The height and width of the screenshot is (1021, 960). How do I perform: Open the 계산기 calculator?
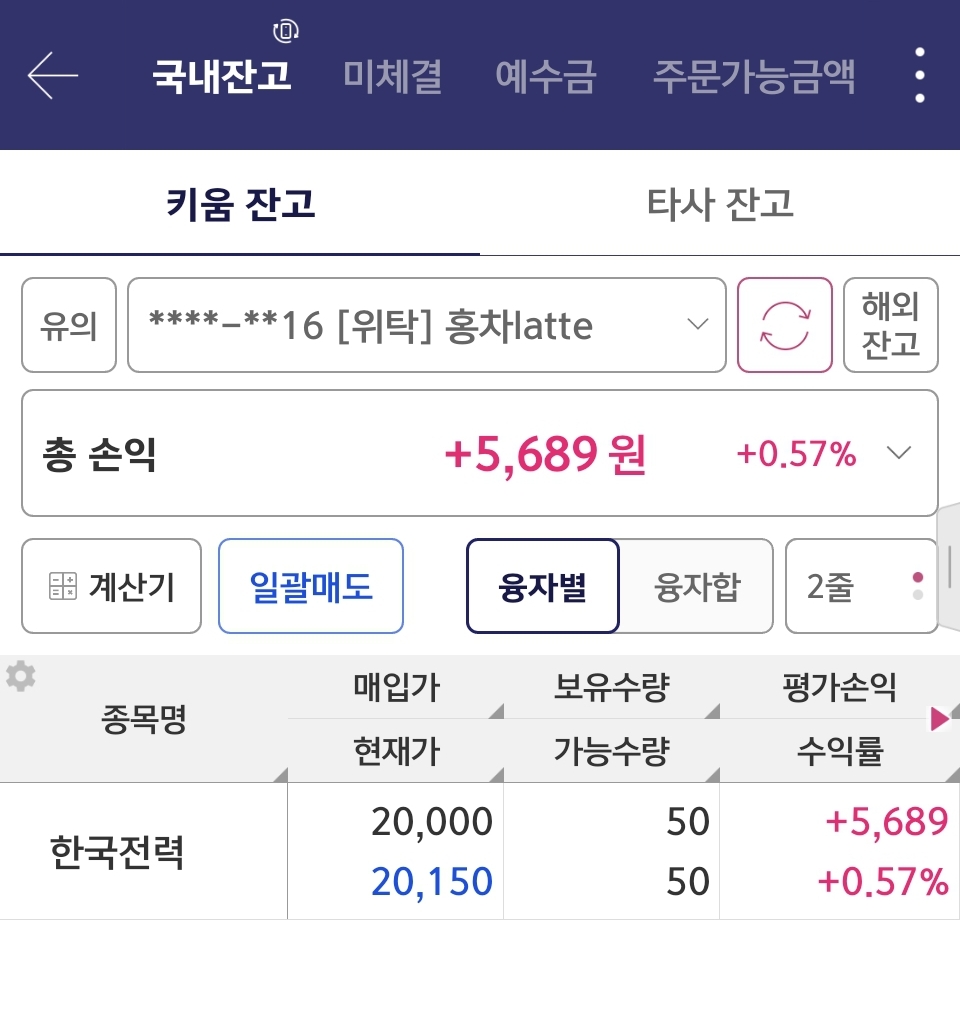[x=111, y=587]
